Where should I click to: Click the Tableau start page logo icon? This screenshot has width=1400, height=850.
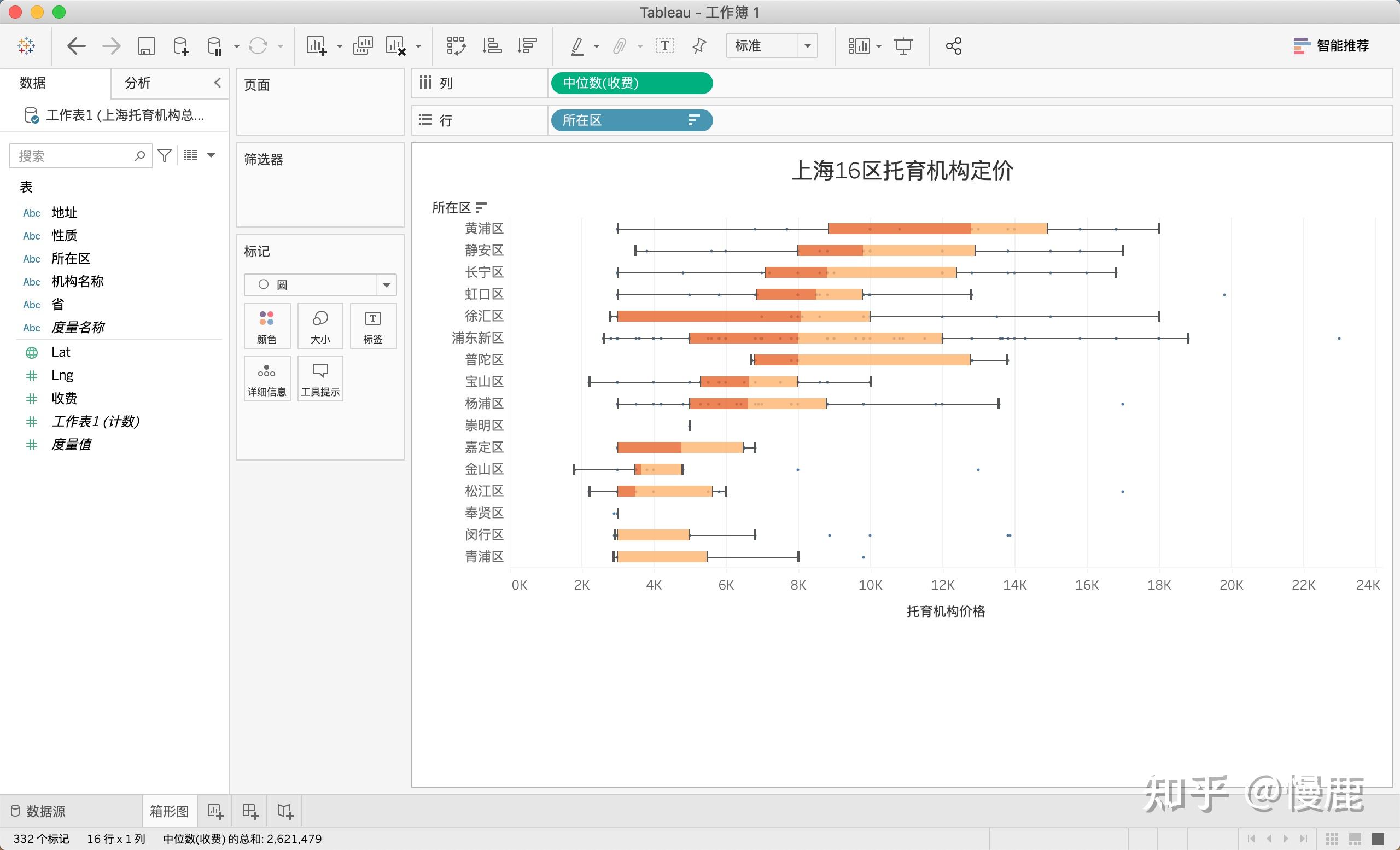26,45
